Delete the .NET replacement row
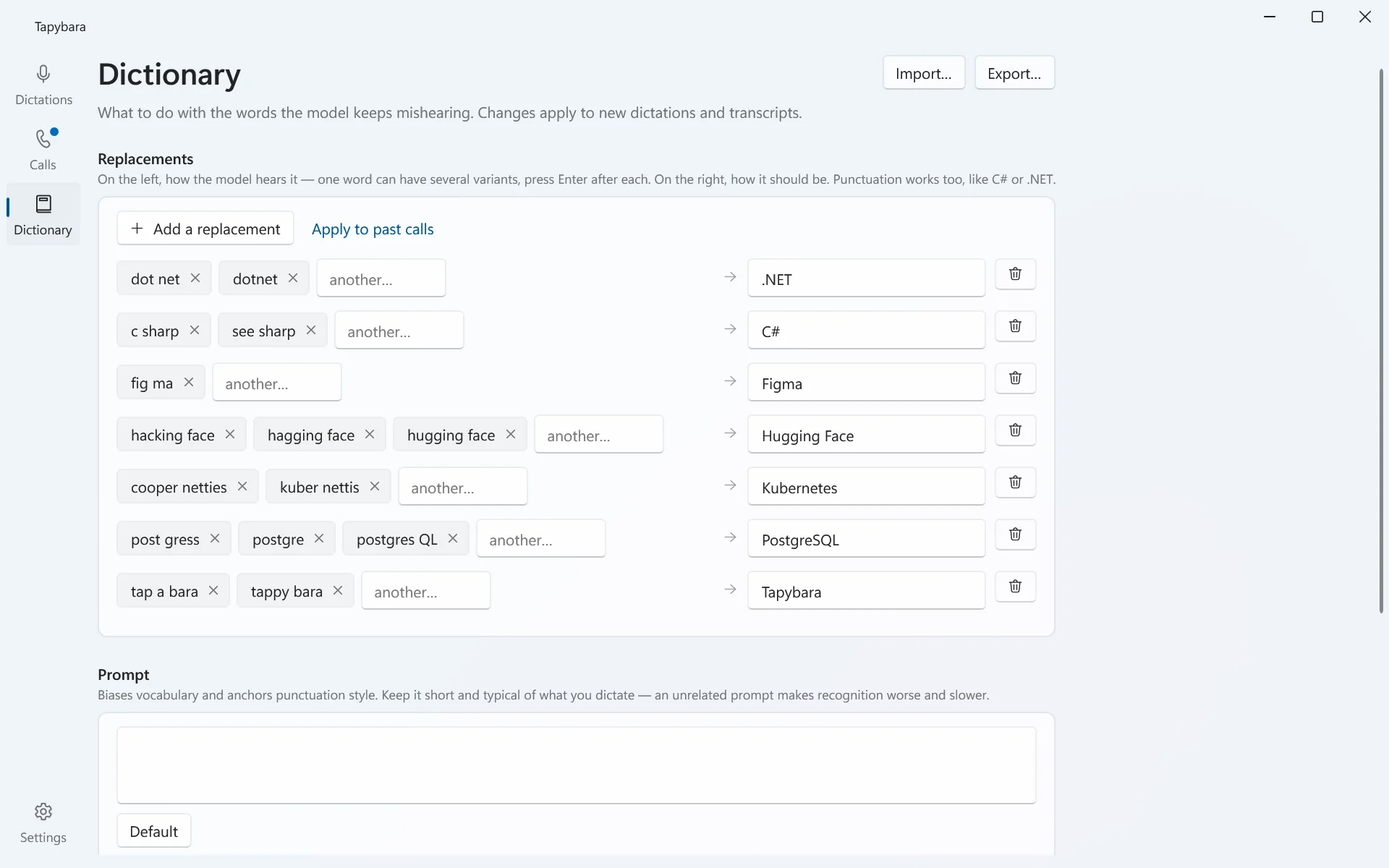The width and height of the screenshot is (1389, 868). pos(1015,274)
